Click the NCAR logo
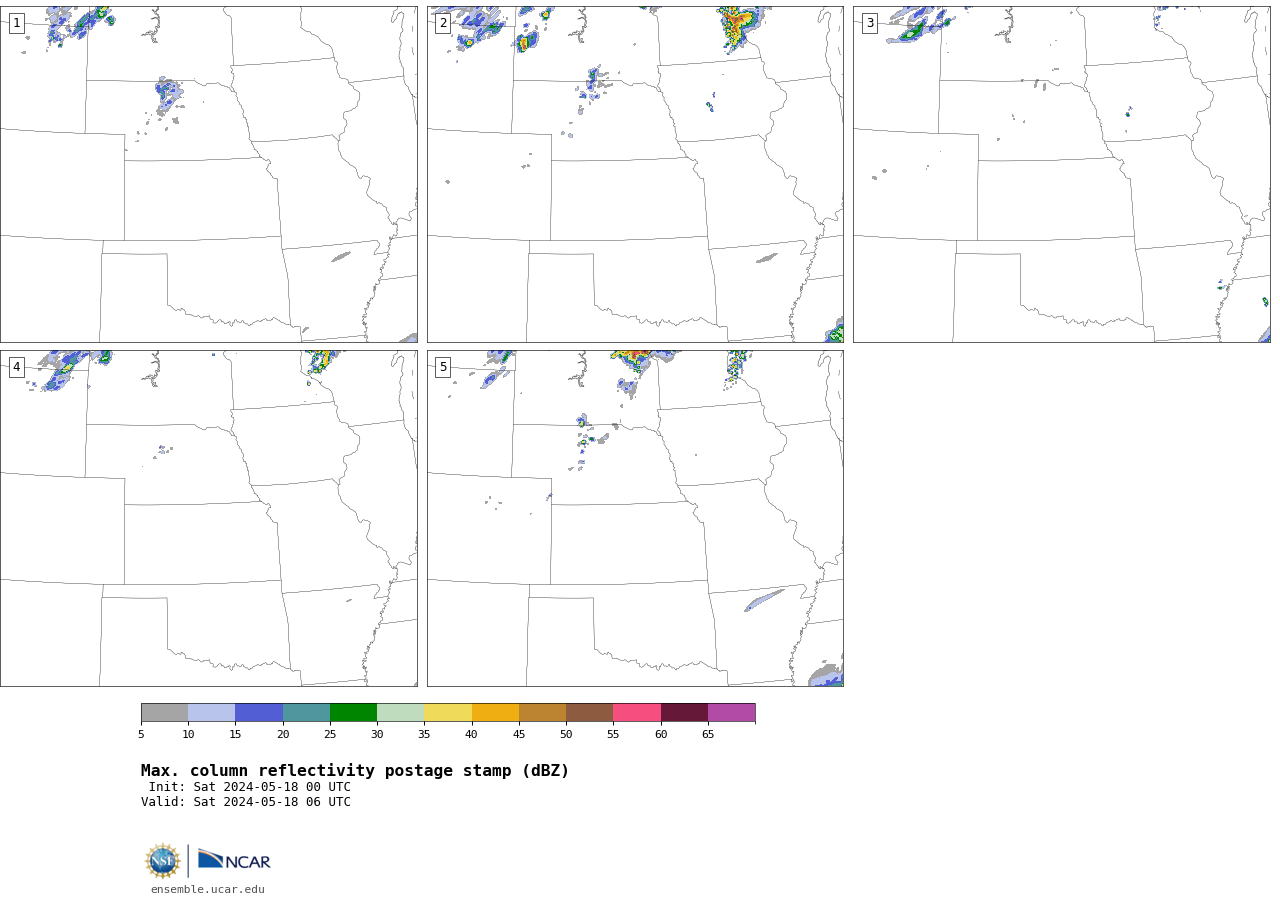 click(x=234, y=860)
